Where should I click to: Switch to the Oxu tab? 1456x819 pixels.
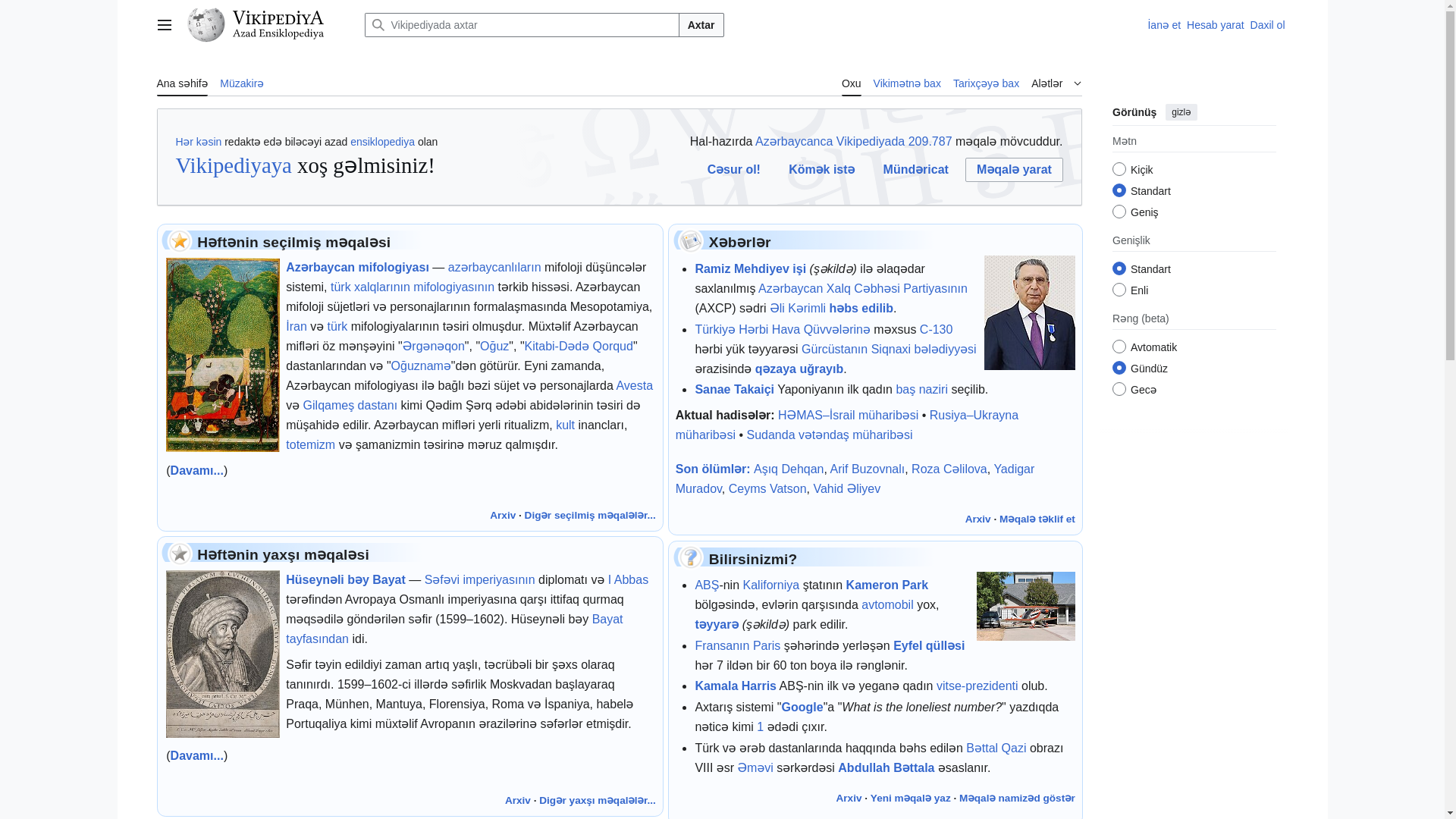point(851,83)
